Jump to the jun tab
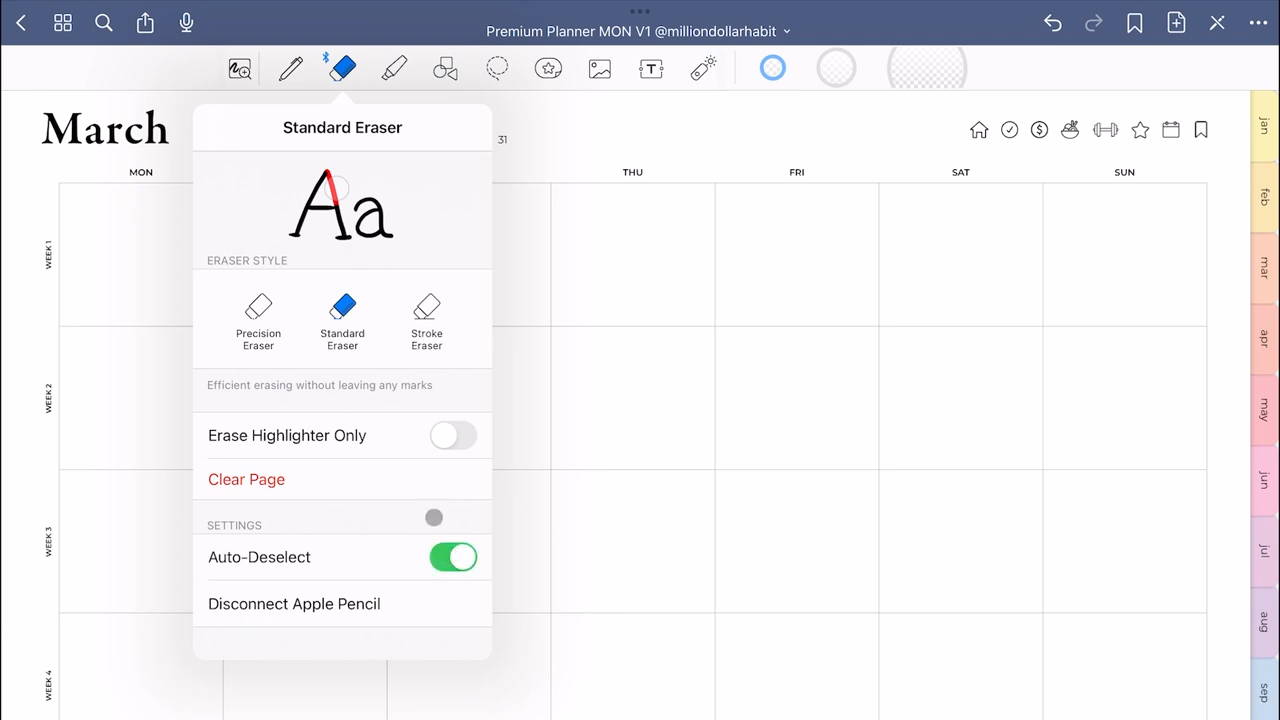This screenshot has width=1280, height=720. click(x=1264, y=481)
